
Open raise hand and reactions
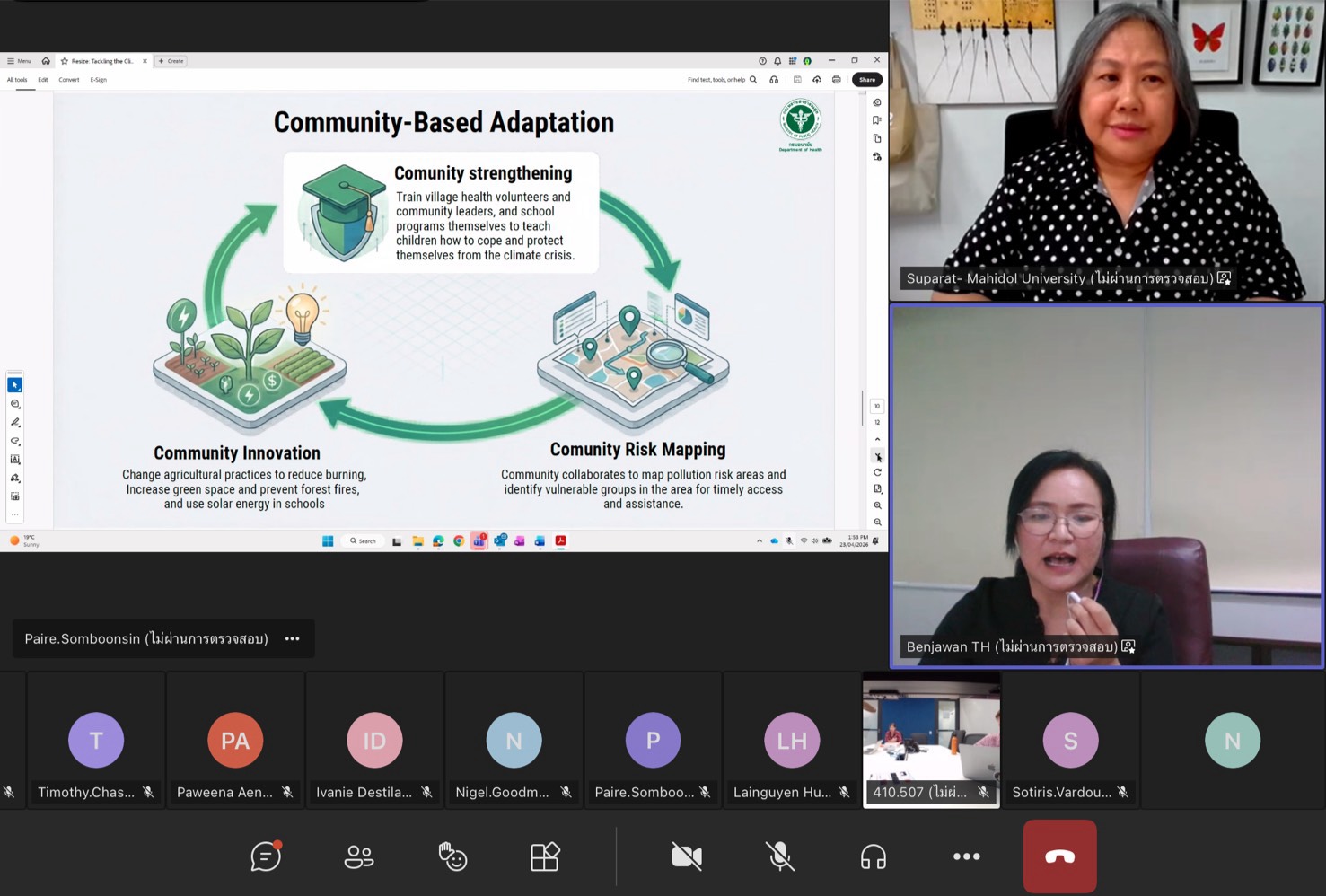click(x=452, y=856)
